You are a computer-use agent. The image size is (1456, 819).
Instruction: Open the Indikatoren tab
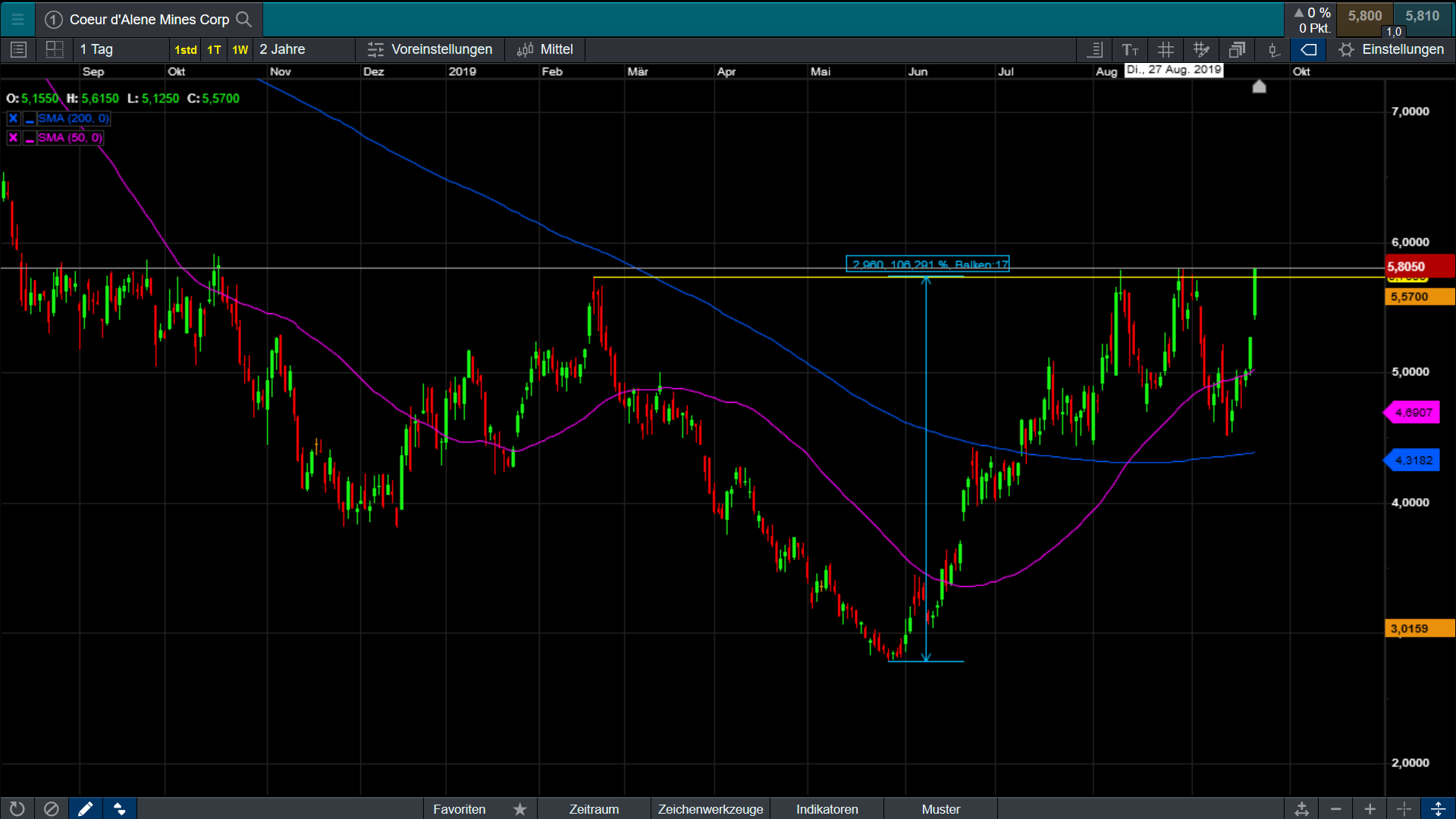click(x=827, y=809)
